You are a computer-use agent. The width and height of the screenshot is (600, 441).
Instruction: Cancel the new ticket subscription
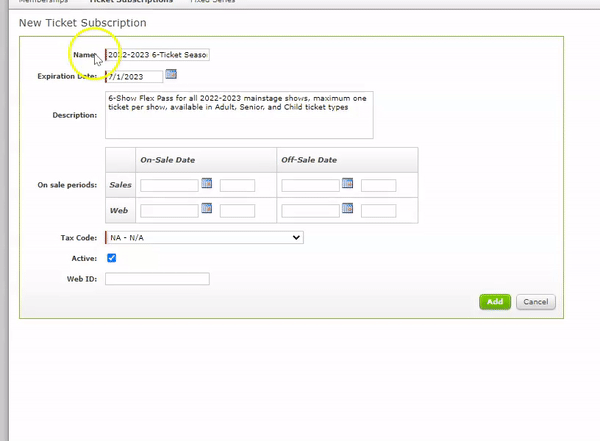pyautogui.click(x=536, y=302)
